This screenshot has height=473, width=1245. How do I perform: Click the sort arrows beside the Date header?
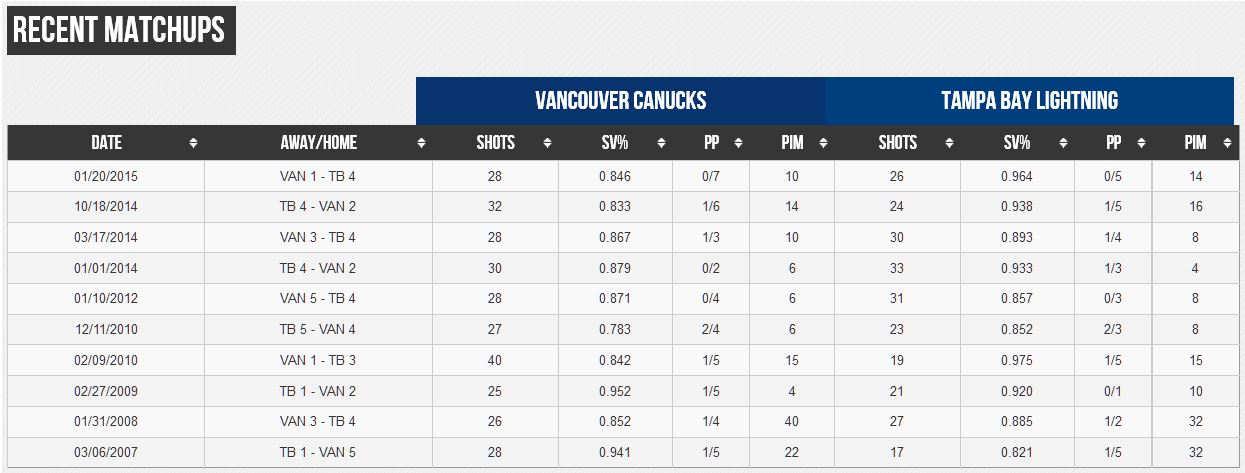point(193,143)
